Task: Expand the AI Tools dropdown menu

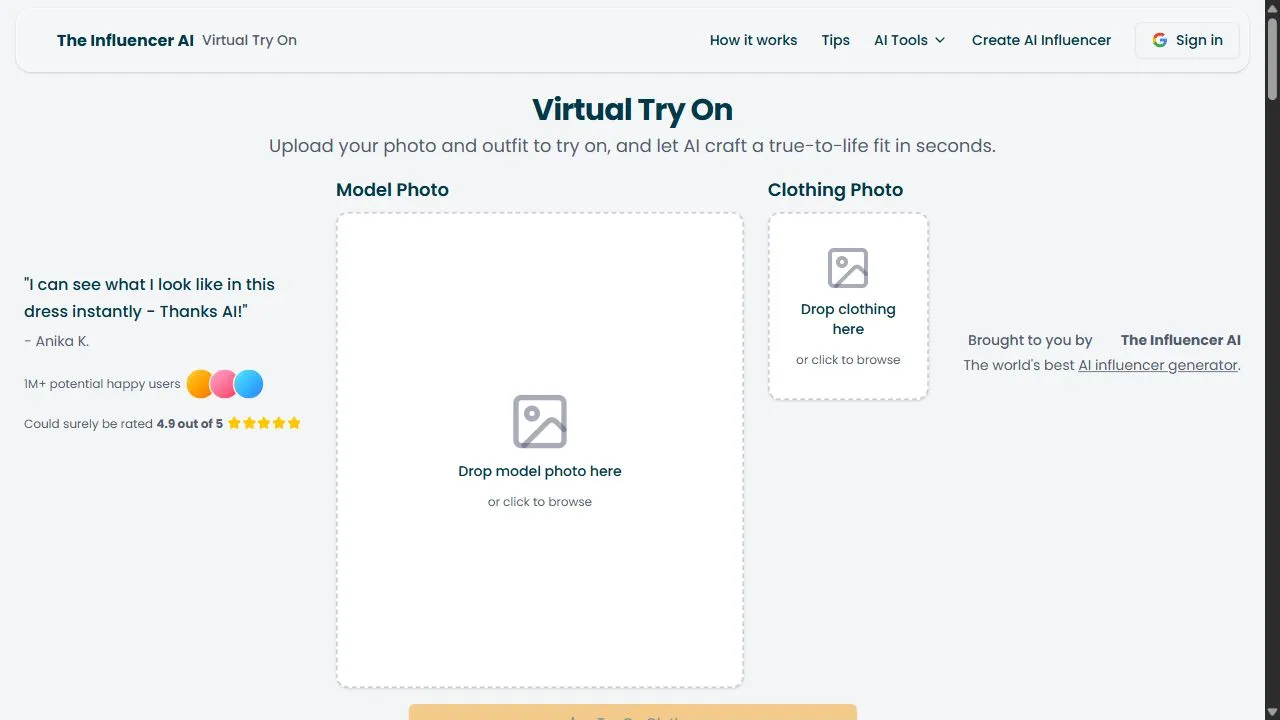Action: click(909, 40)
